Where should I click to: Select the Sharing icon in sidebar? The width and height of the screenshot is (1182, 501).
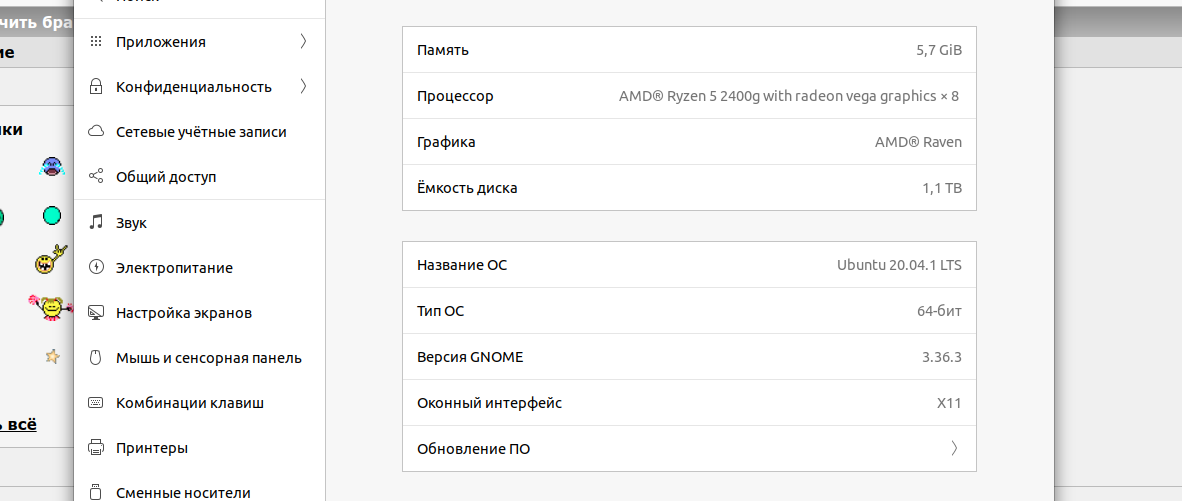pyautogui.click(x=96, y=177)
